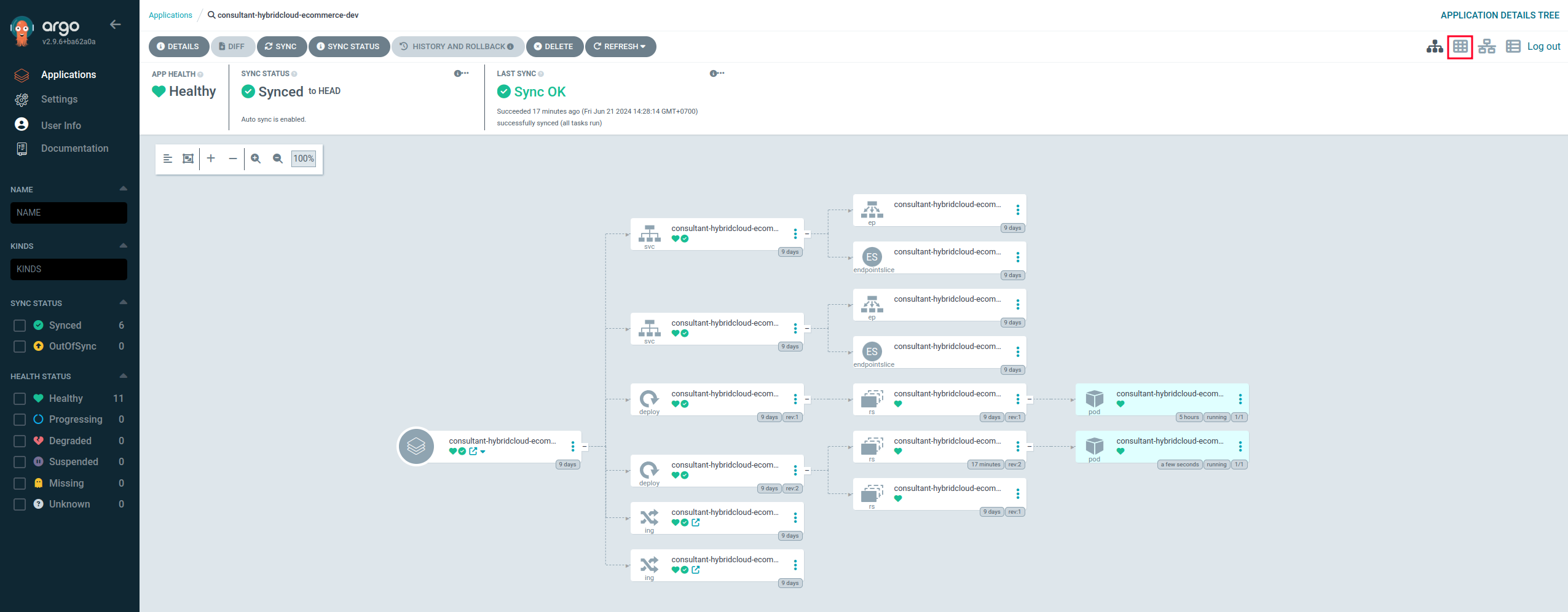Click the DIFF button
Screen dimensions: 1568x612
[232, 47]
